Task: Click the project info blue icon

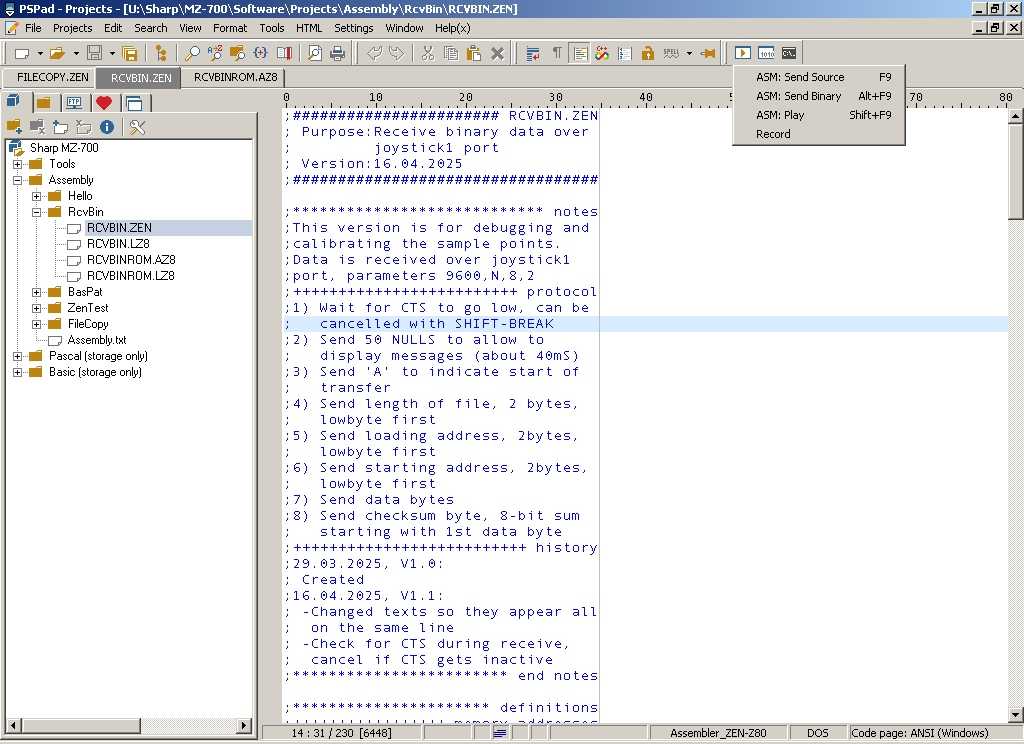Action: click(x=107, y=127)
